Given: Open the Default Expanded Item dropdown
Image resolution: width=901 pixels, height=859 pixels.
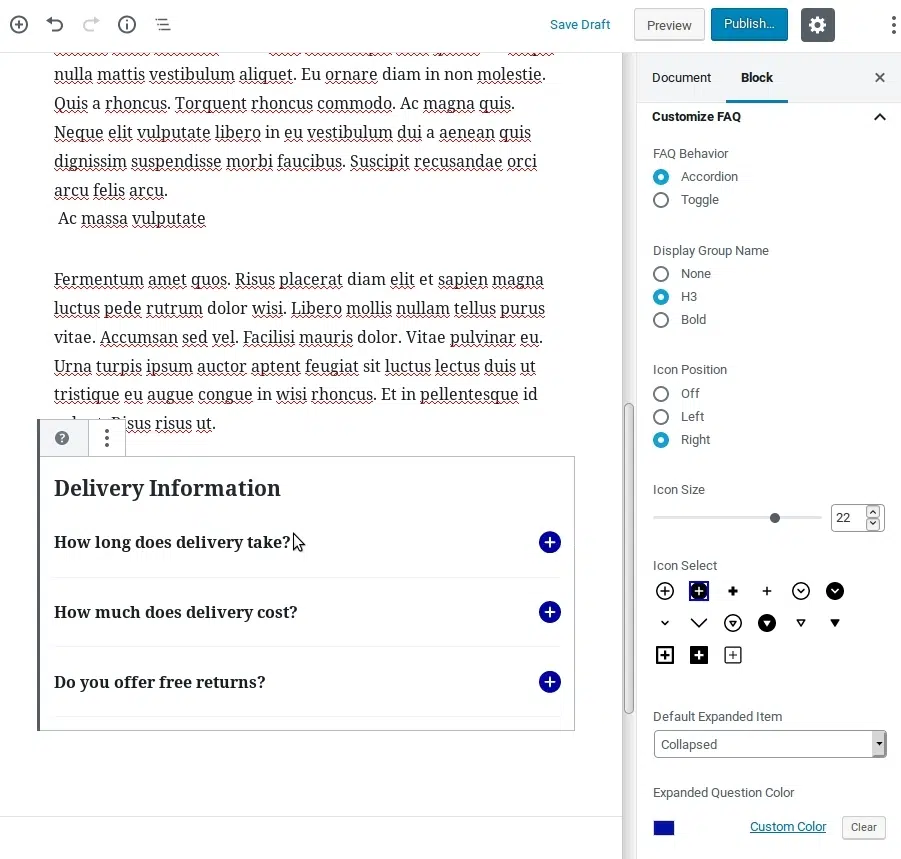Looking at the screenshot, I should pyautogui.click(x=769, y=744).
